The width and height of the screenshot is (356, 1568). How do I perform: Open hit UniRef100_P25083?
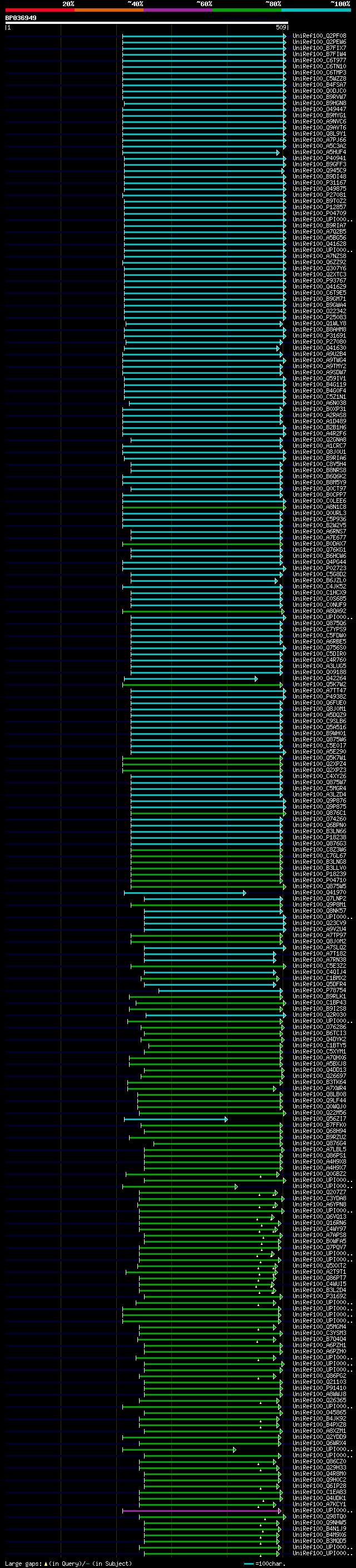319,317
